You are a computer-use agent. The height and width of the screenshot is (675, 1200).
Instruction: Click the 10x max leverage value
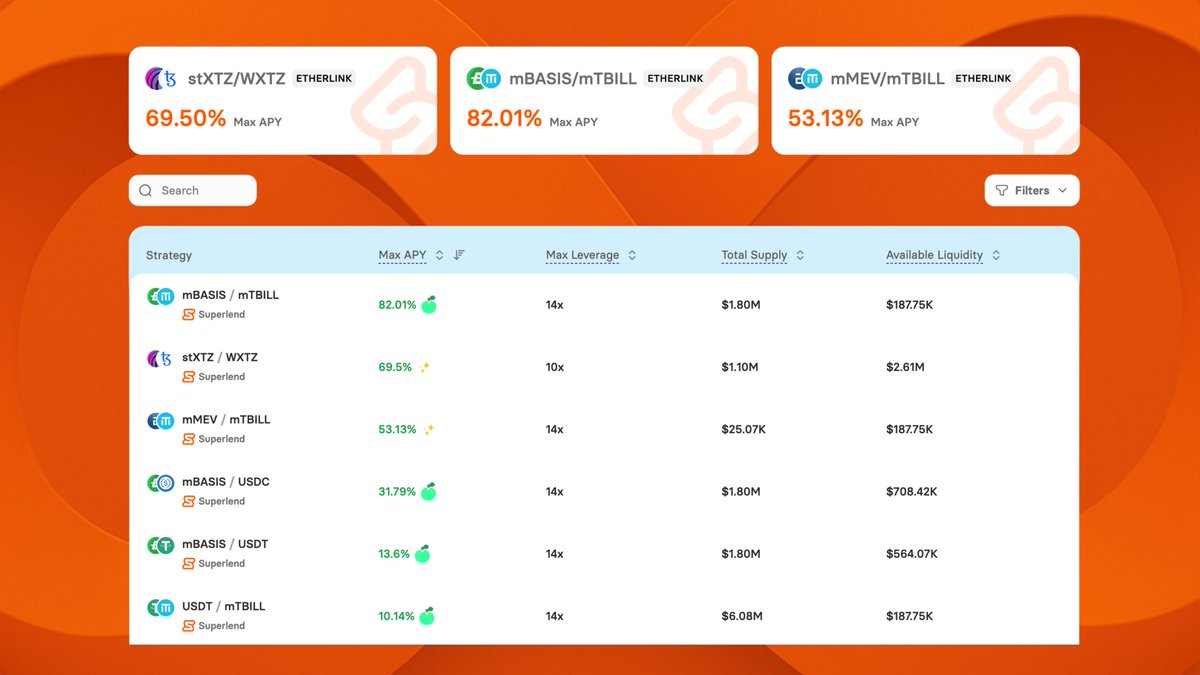coord(555,367)
